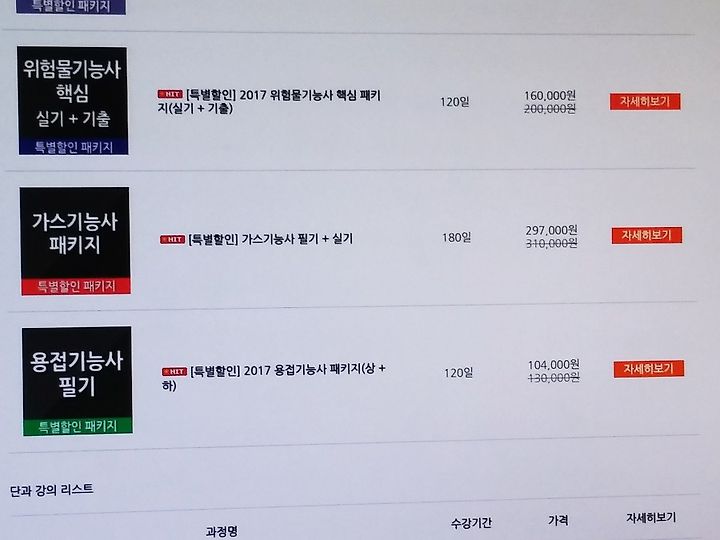Open the 가스기능사 패키지 thumbnail
Image resolution: width=720 pixels, height=540 pixels.
(75, 241)
